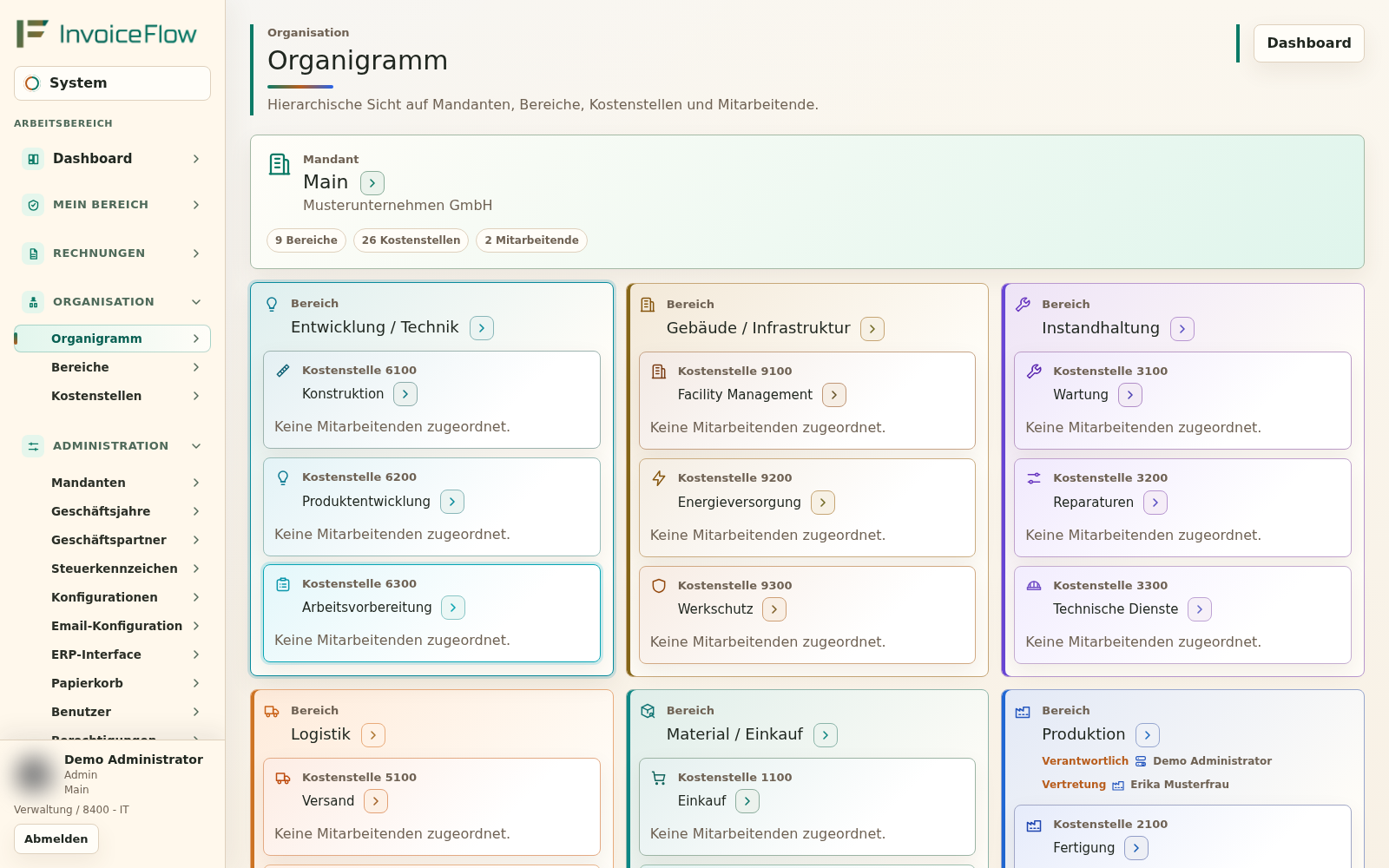The image size is (1389, 868).
Task: Click the Produktion factory icon
Action: click(1024, 712)
